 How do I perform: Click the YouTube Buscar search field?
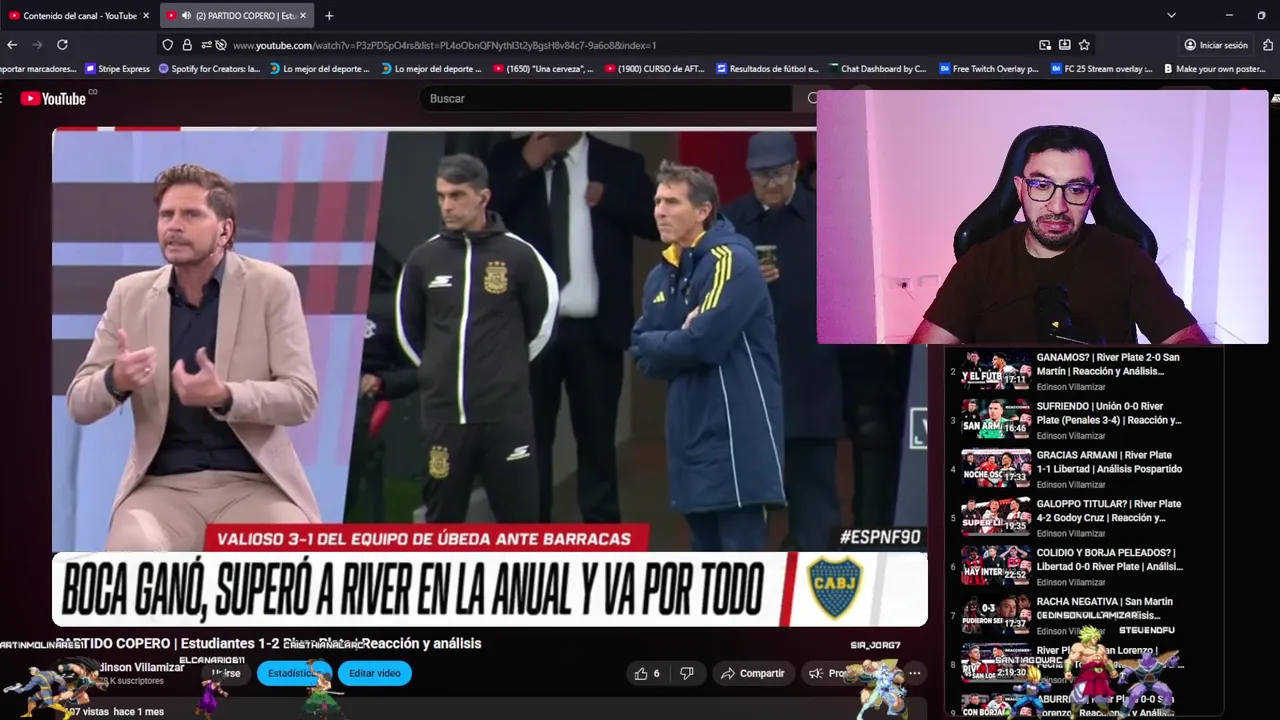(605, 98)
